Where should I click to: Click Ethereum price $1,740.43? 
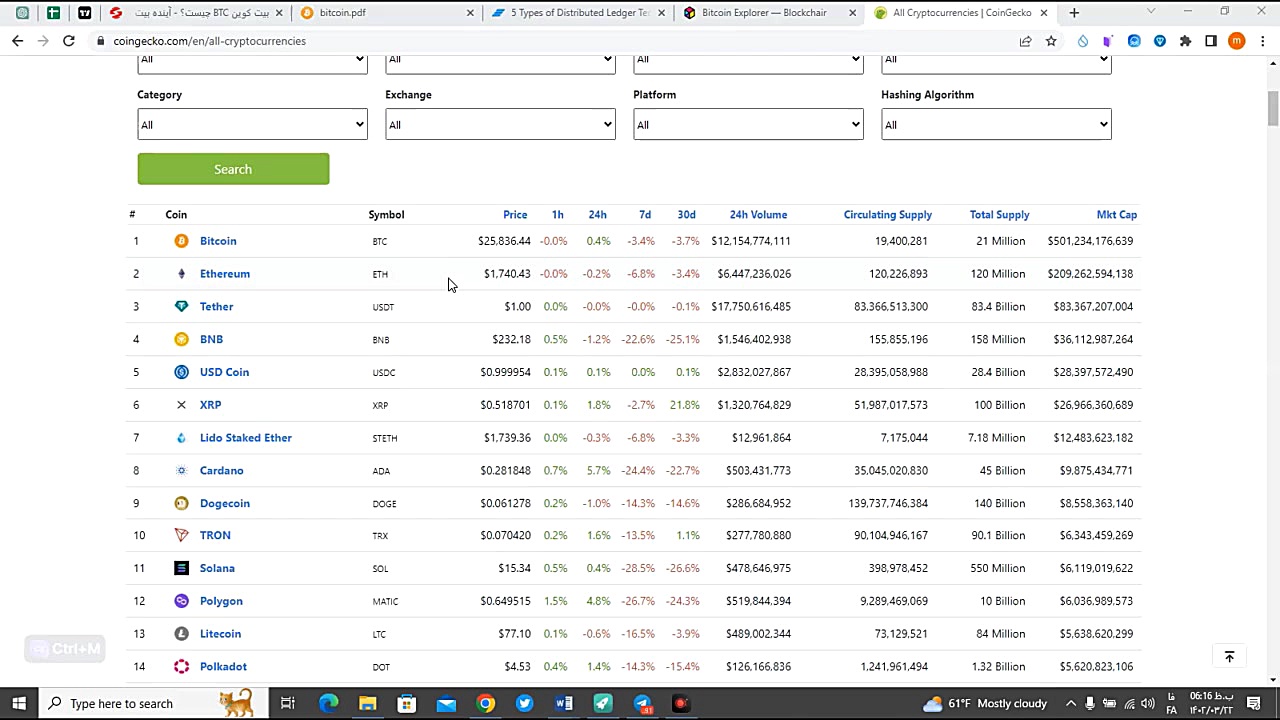point(507,274)
